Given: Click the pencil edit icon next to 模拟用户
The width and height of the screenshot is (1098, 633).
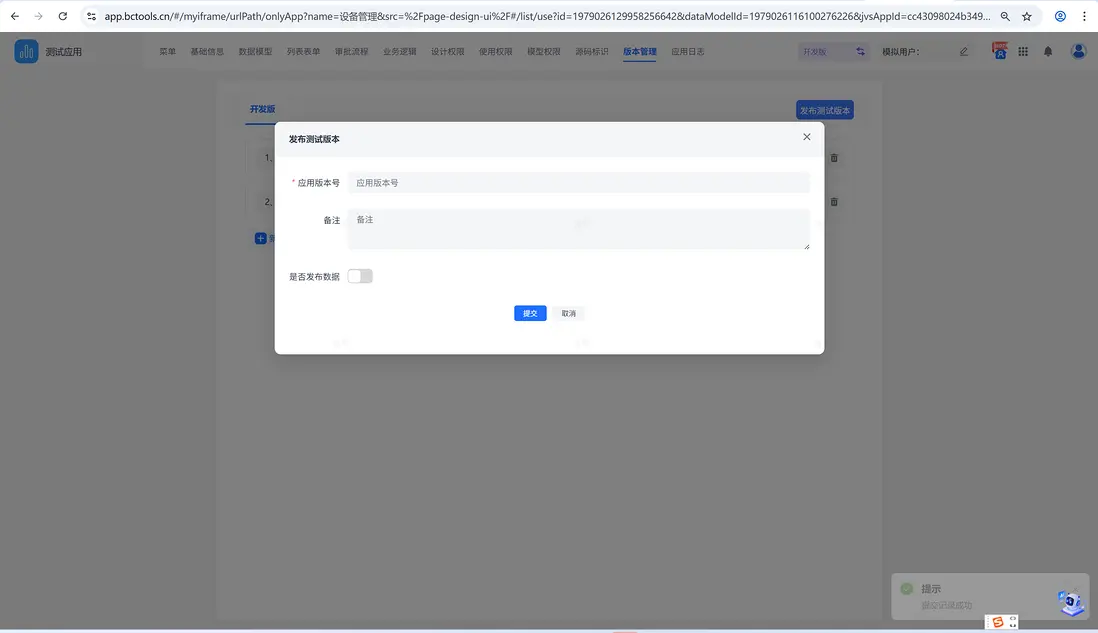Looking at the screenshot, I should point(964,51).
